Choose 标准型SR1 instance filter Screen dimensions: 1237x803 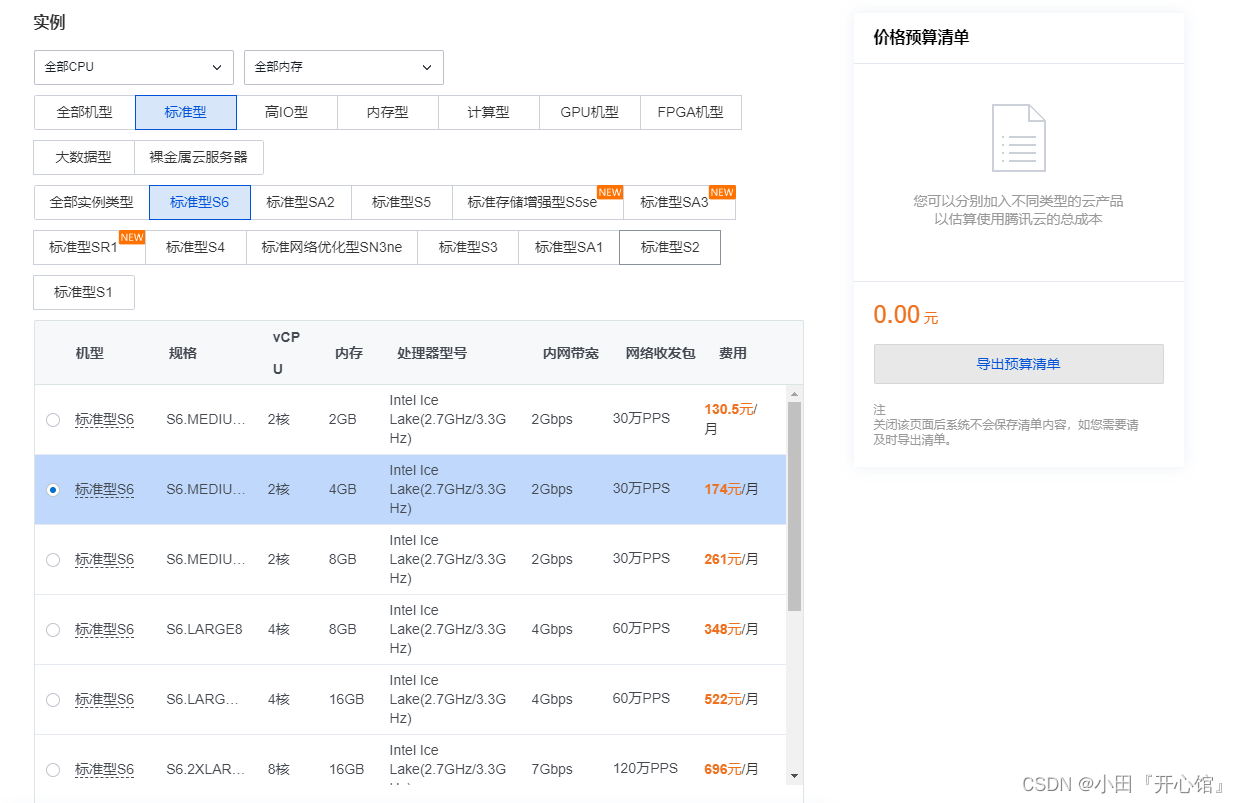(x=90, y=247)
